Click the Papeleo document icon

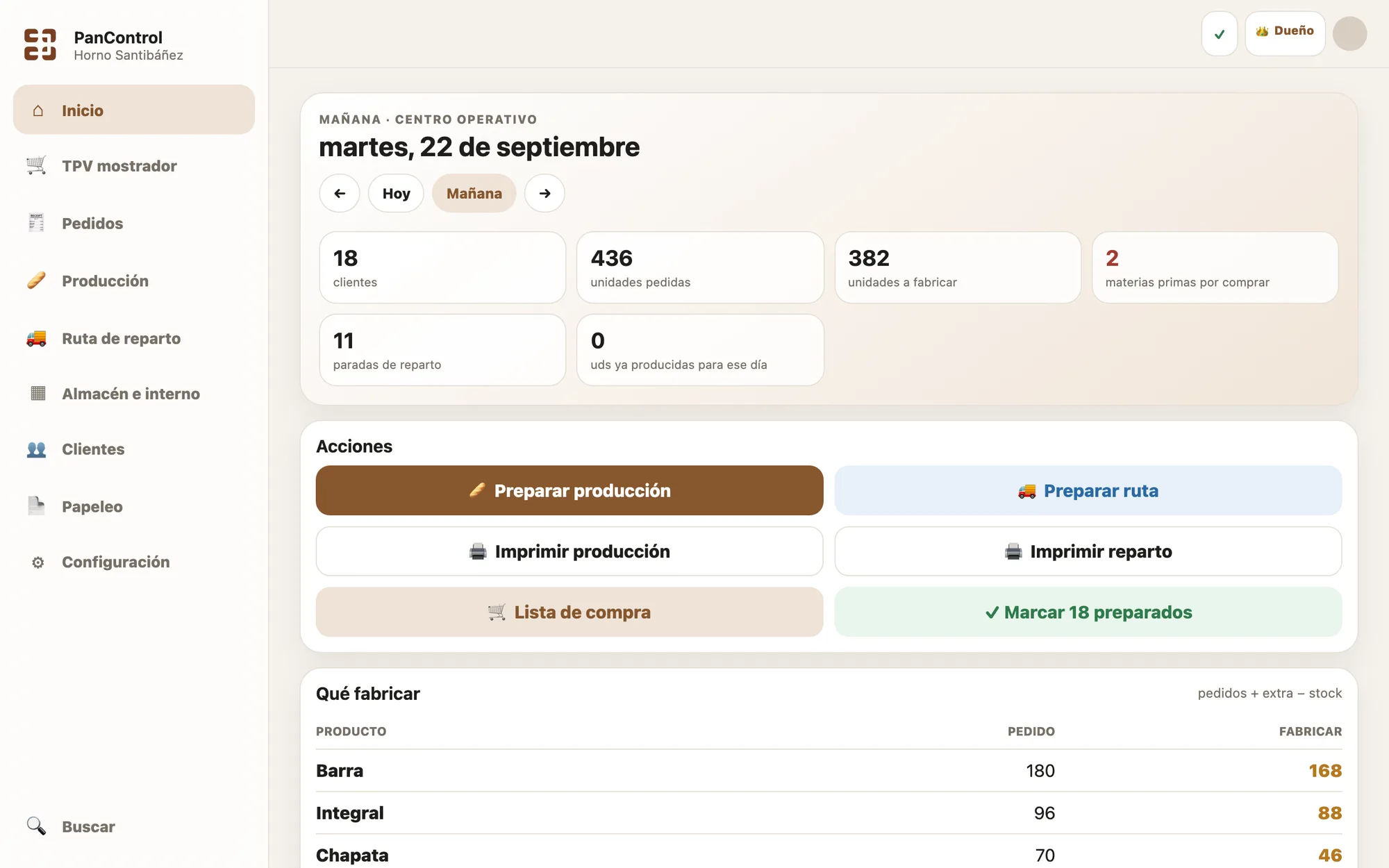pos(36,506)
